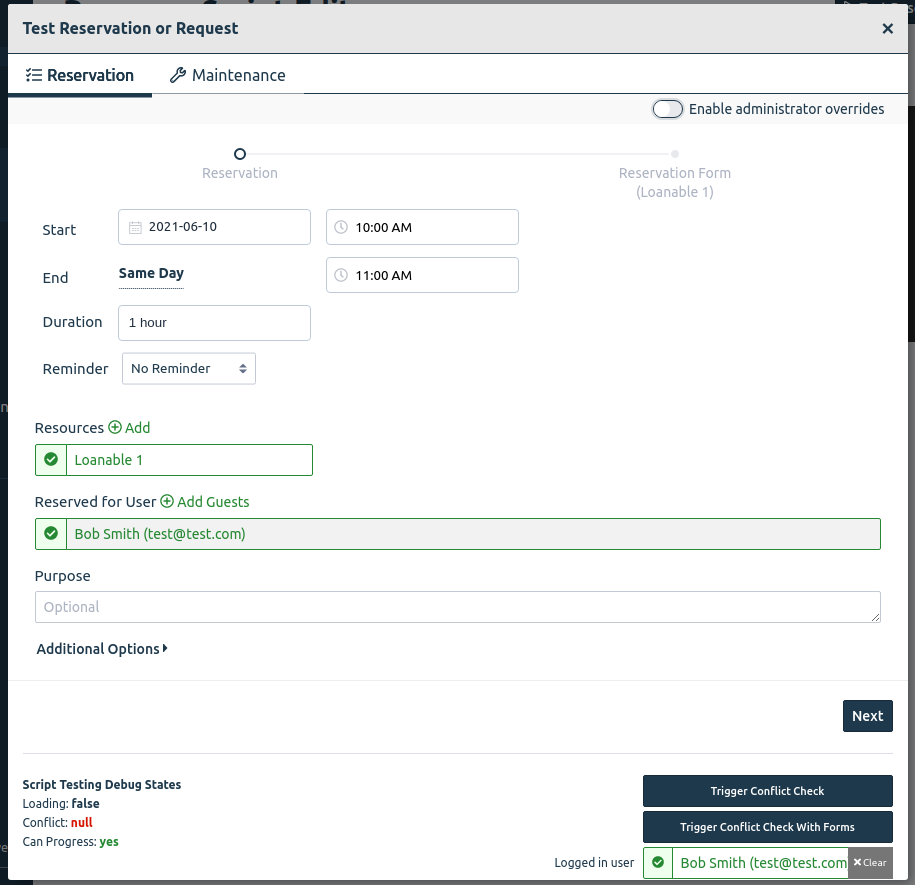
Task: Click the plus icon to add resources
Action: [115, 428]
